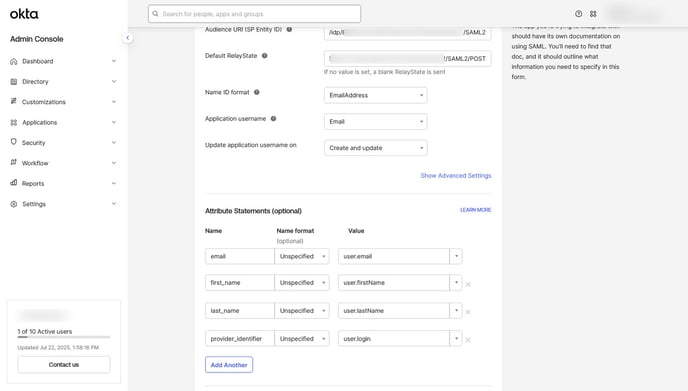This screenshot has height=391, width=688.
Task: Open the Reports menu item
Action: tap(64, 183)
